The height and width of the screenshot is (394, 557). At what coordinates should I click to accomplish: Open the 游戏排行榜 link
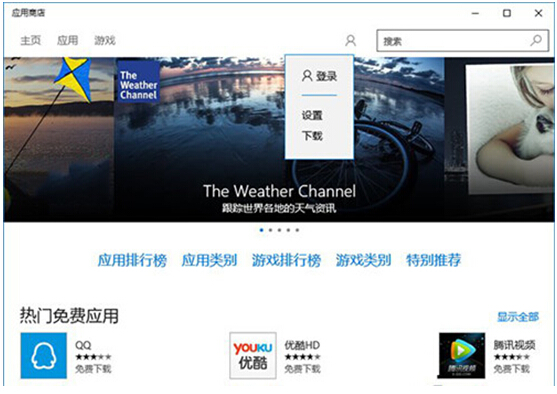pyautogui.click(x=286, y=260)
